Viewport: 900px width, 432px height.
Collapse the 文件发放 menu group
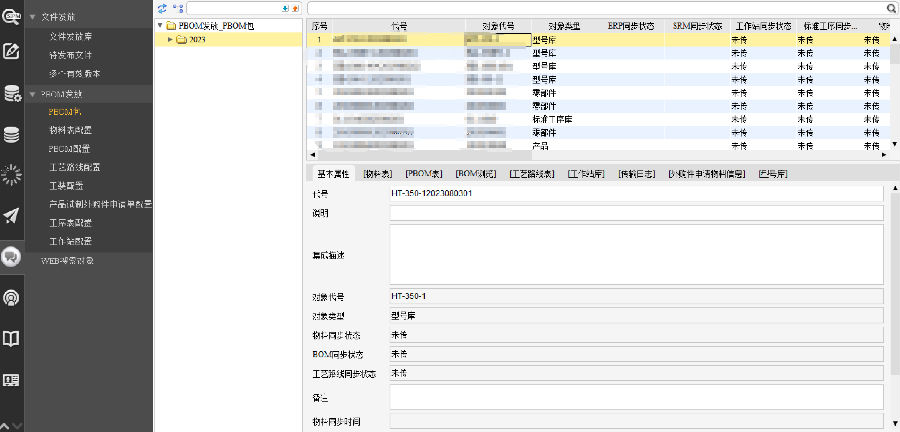32,18
